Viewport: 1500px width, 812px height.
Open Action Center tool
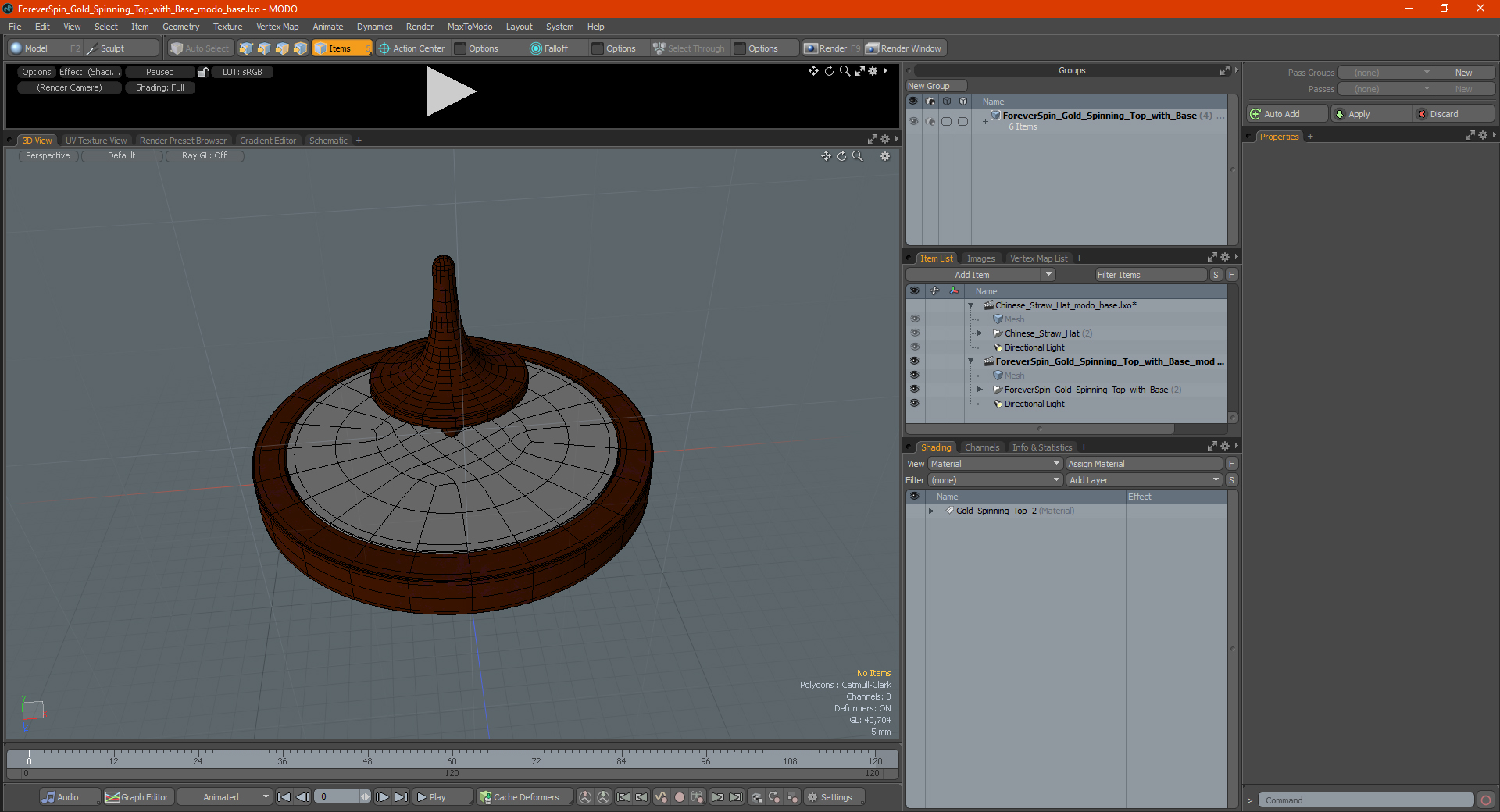pyautogui.click(x=412, y=48)
